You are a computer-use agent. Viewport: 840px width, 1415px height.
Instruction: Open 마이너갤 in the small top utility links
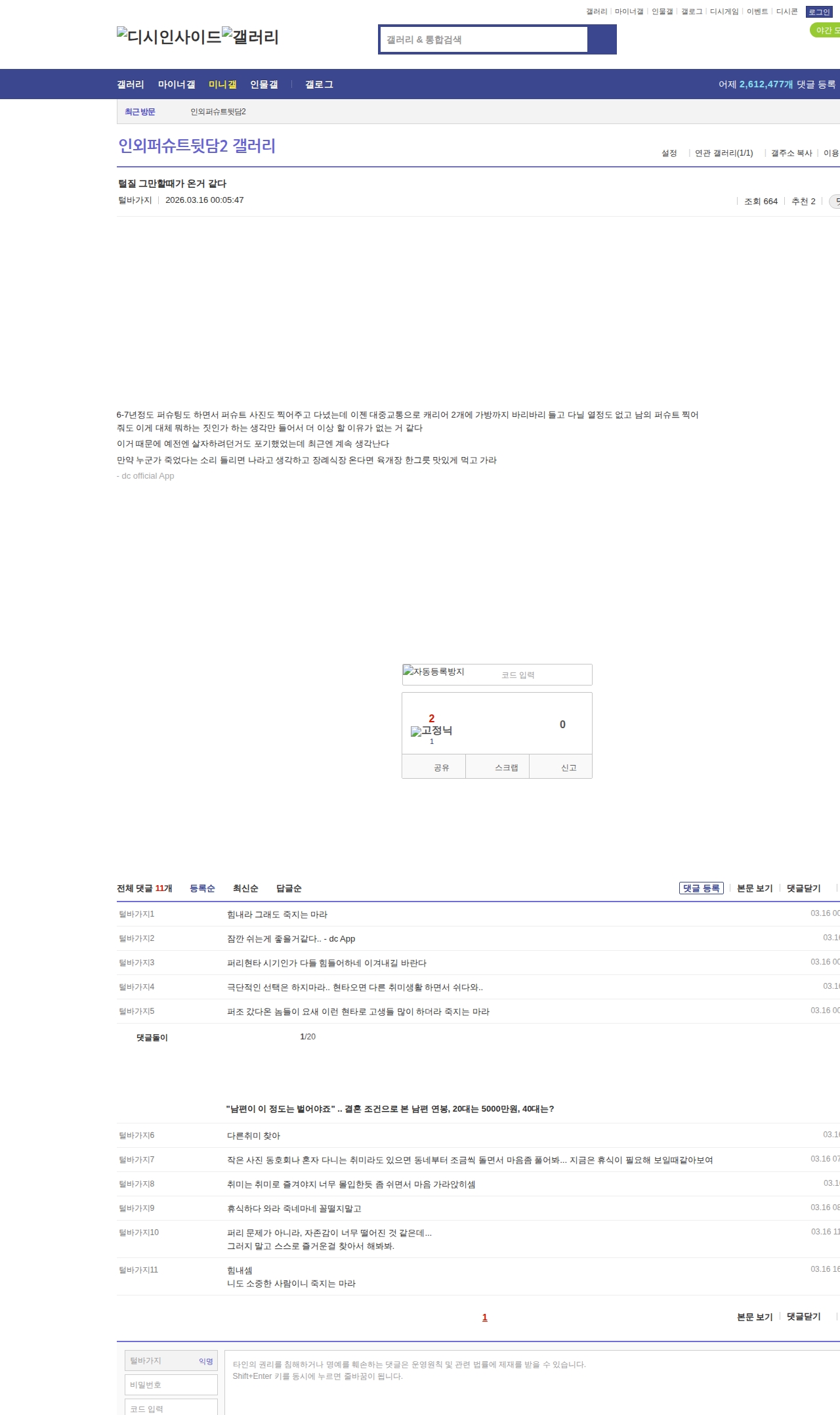pos(629,12)
